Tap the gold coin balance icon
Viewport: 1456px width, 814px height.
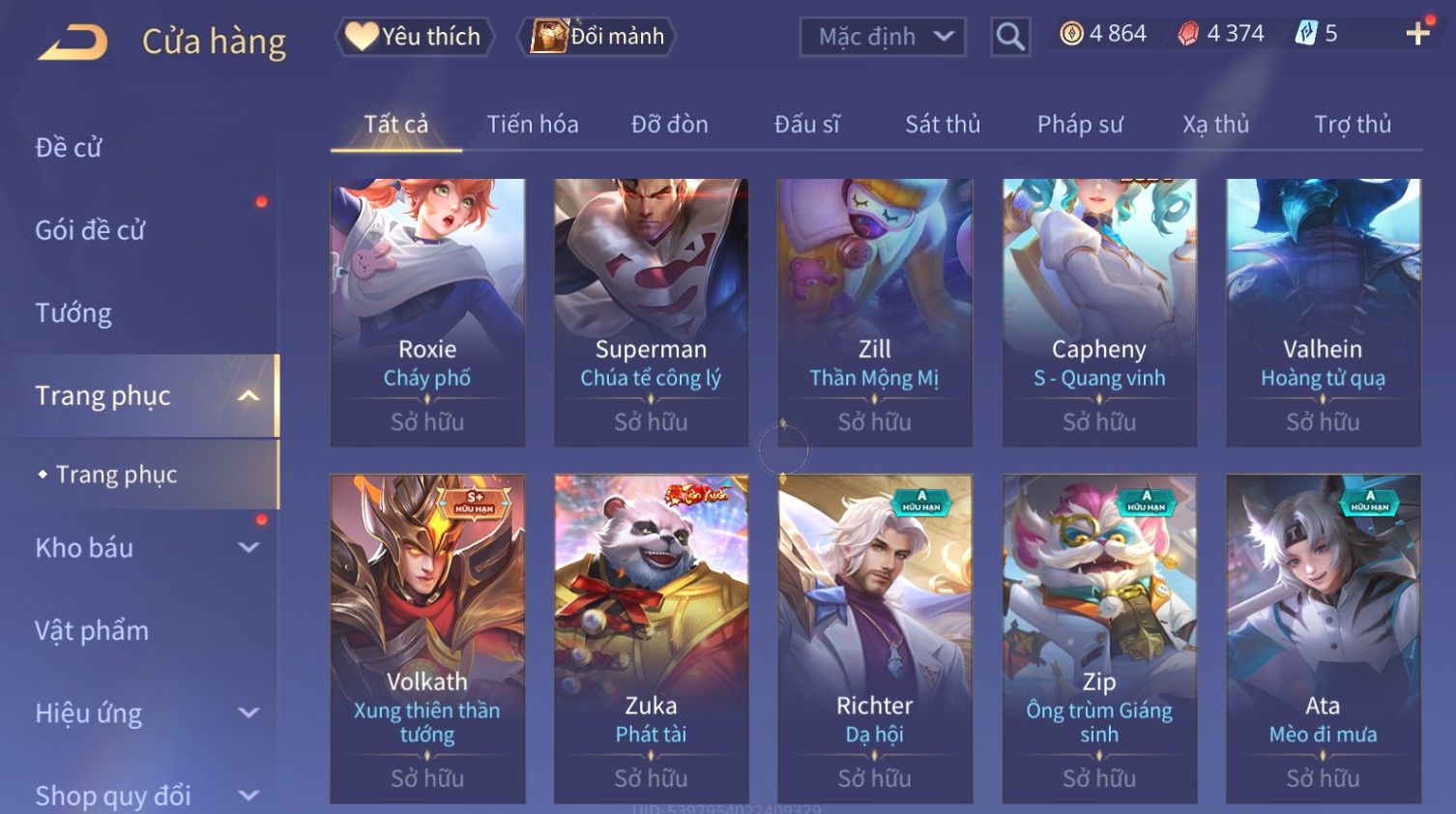pos(1071,34)
